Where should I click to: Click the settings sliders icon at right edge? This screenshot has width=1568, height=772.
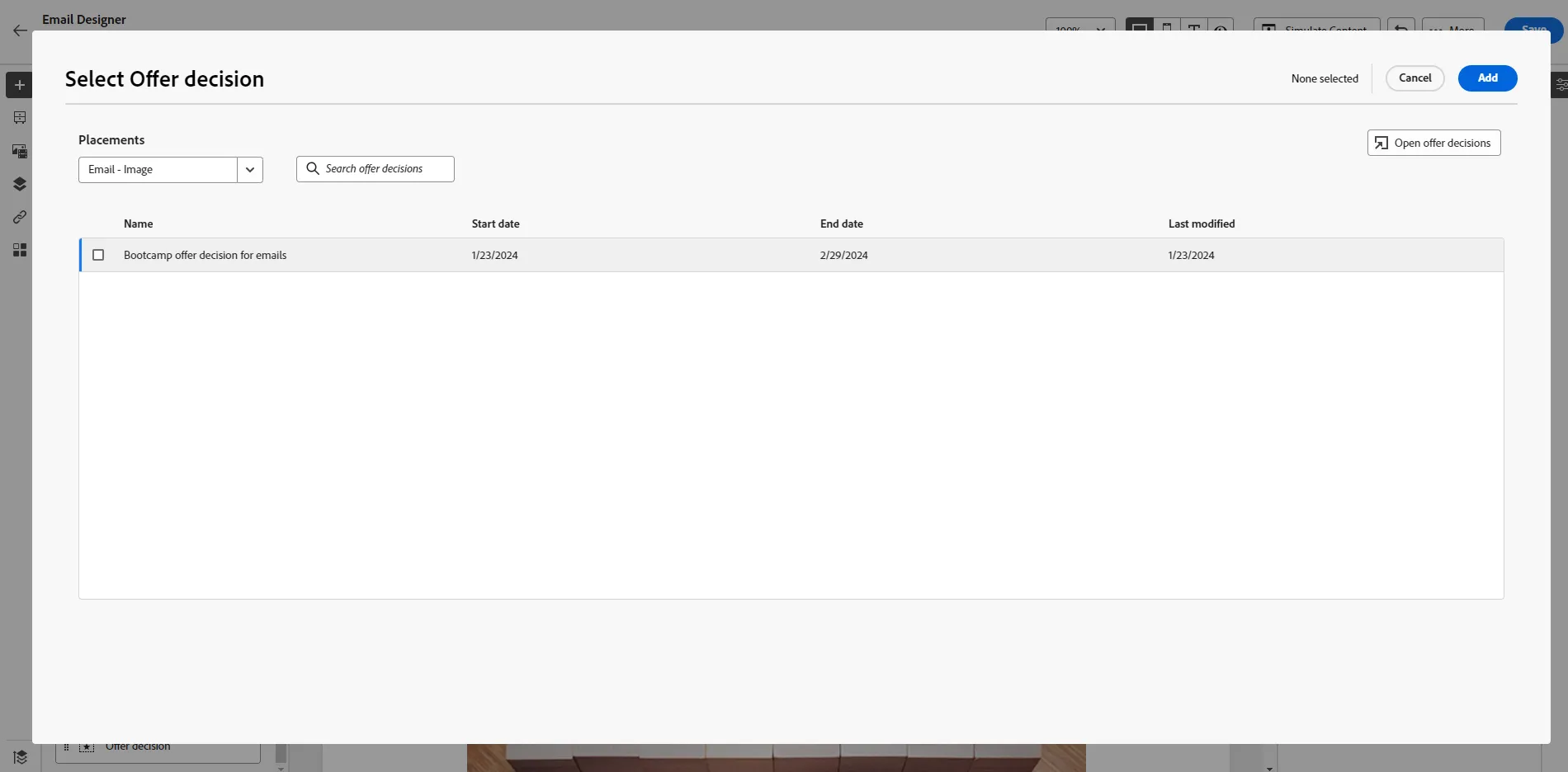(1561, 85)
